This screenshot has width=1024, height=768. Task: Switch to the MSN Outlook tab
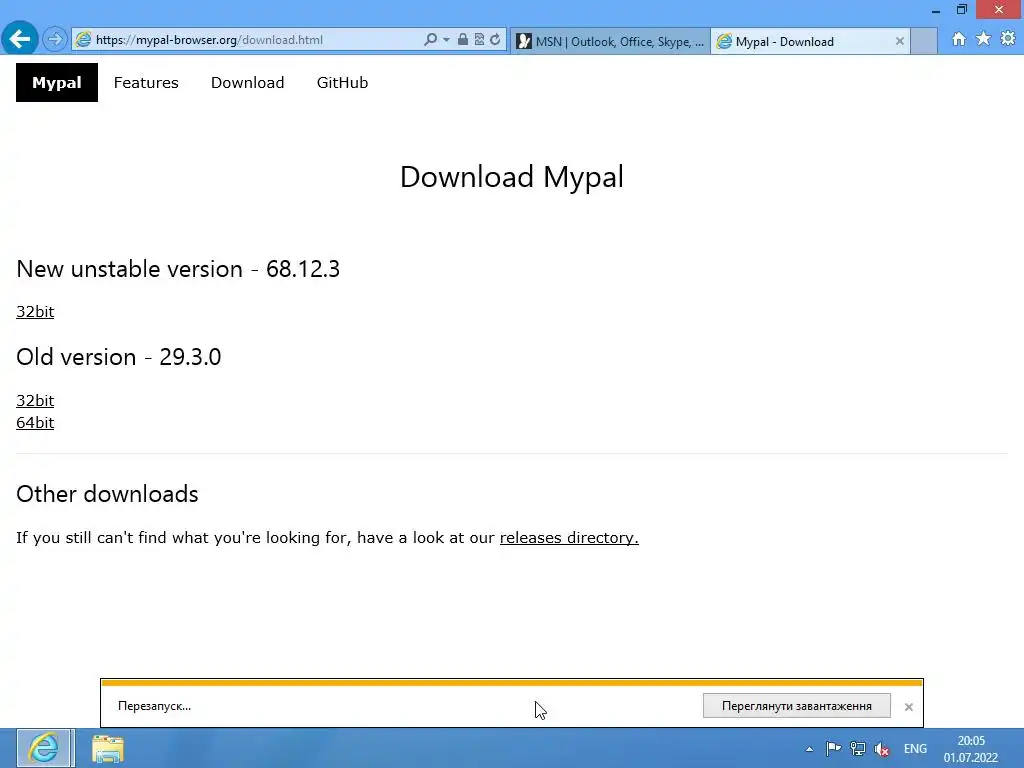pyautogui.click(x=610, y=41)
